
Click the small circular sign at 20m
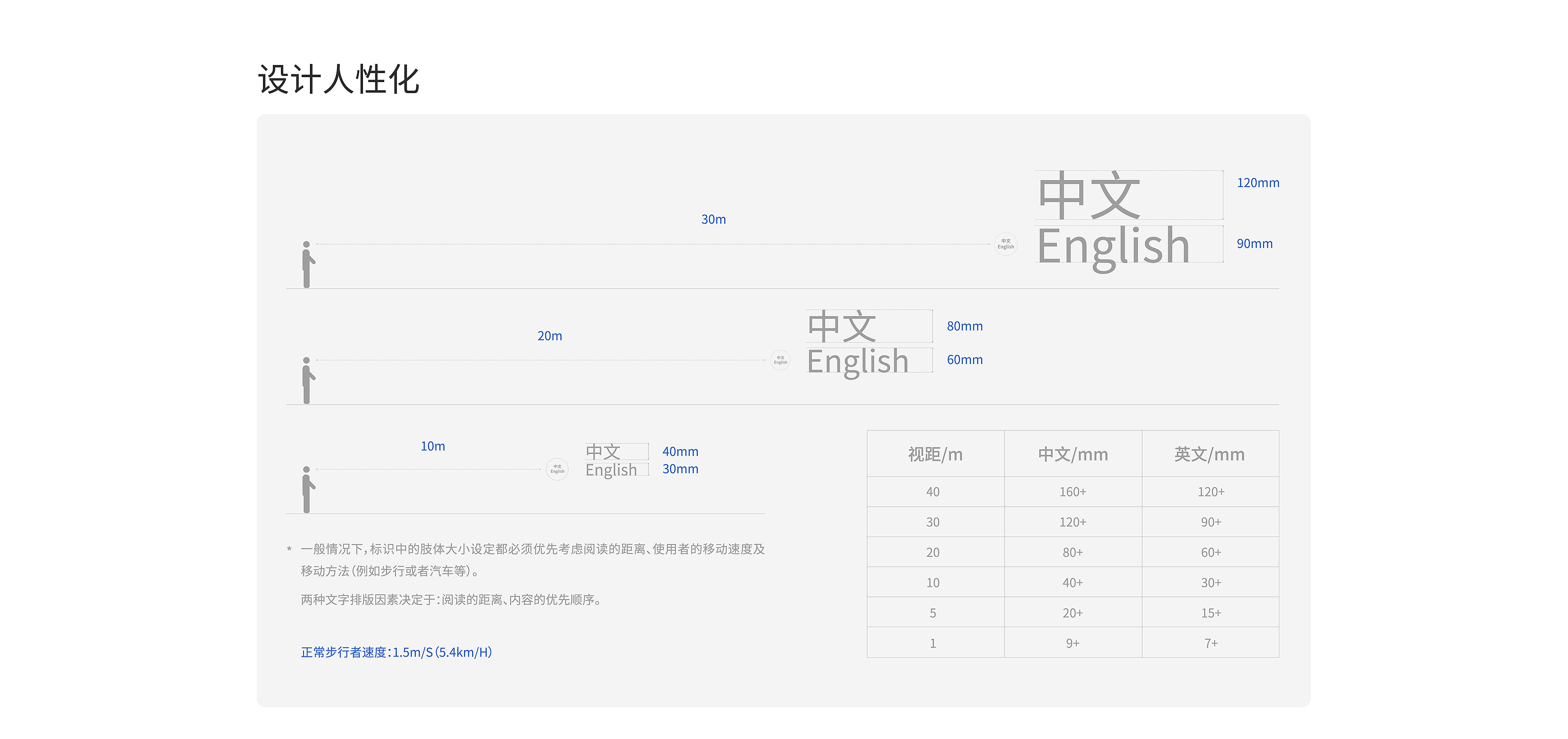(780, 361)
